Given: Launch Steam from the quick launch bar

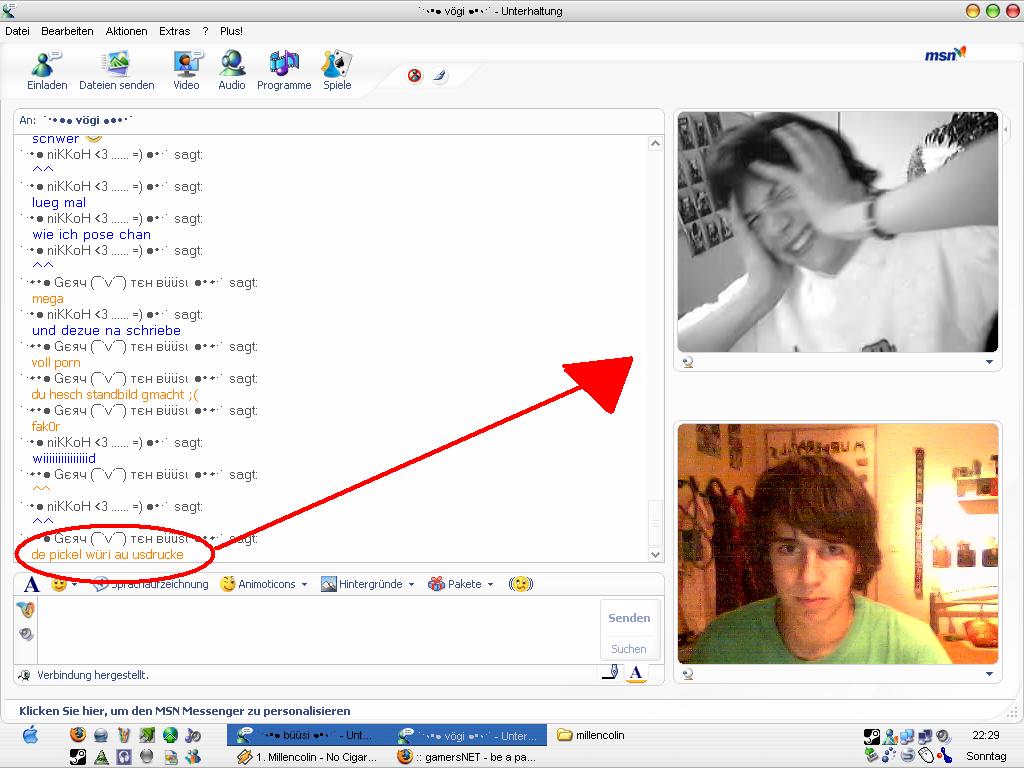Looking at the screenshot, I should (78, 757).
